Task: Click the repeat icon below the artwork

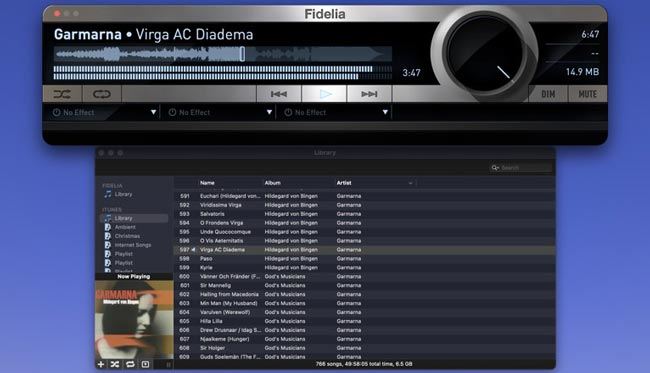Action: pos(130,364)
